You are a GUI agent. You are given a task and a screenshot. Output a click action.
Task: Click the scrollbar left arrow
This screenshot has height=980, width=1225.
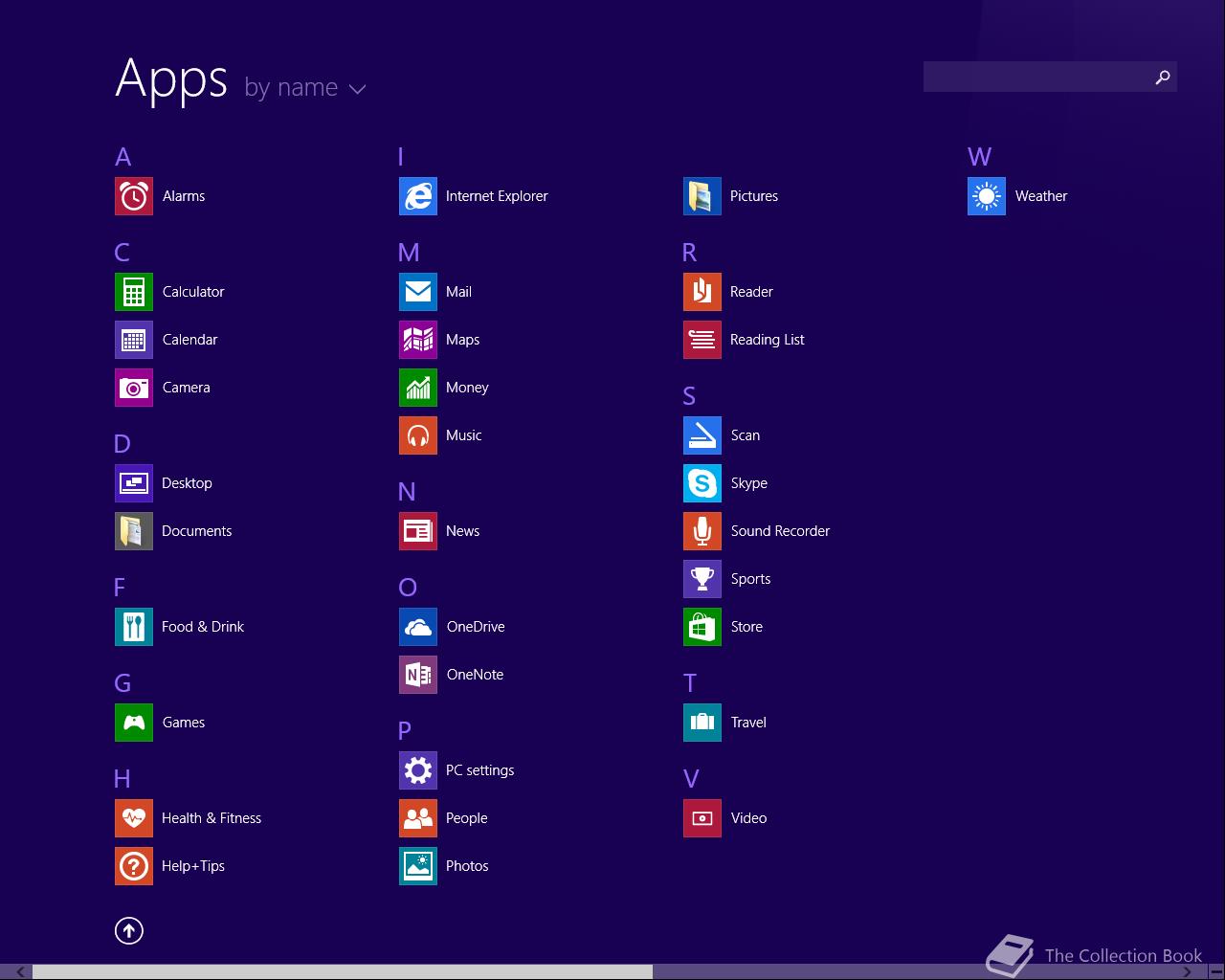[20, 972]
